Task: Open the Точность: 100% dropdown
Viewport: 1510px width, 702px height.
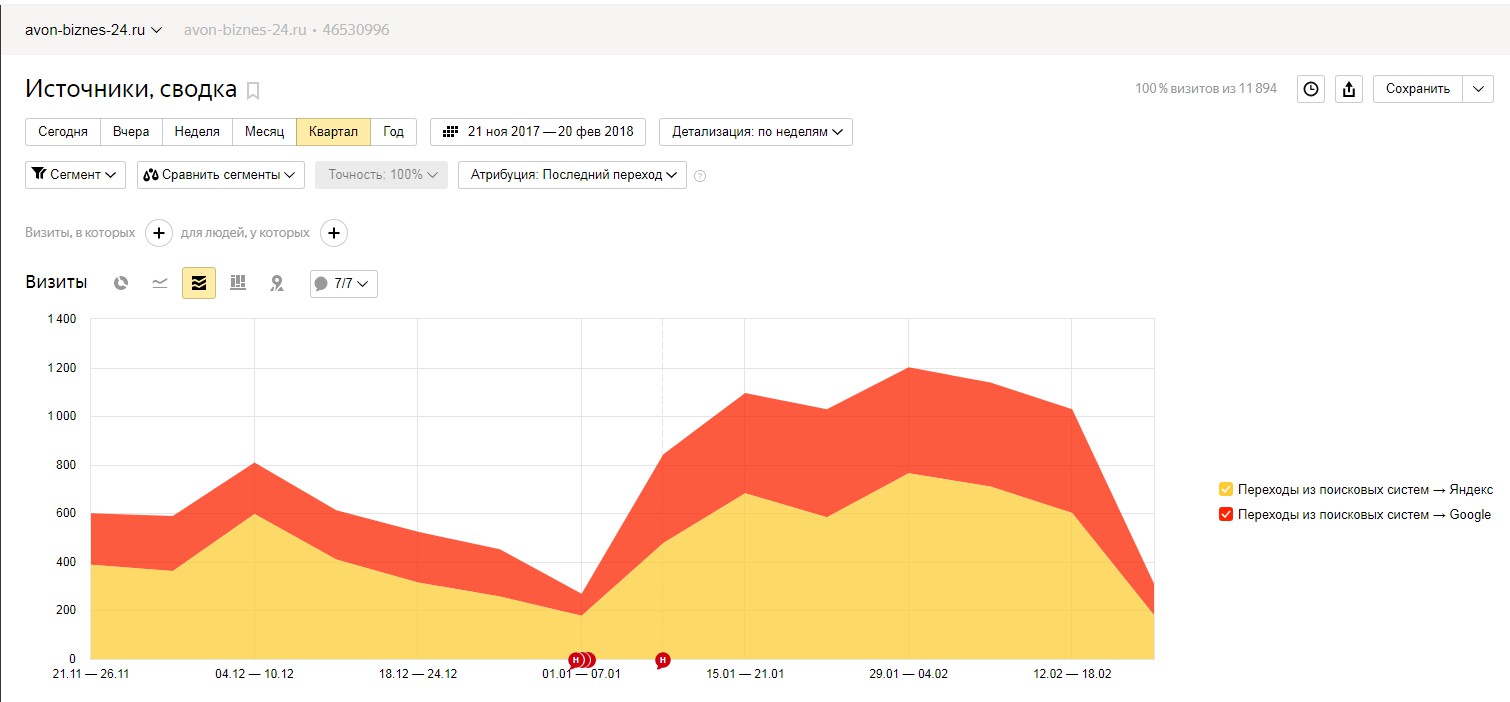Action: pyautogui.click(x=380, y=175)
